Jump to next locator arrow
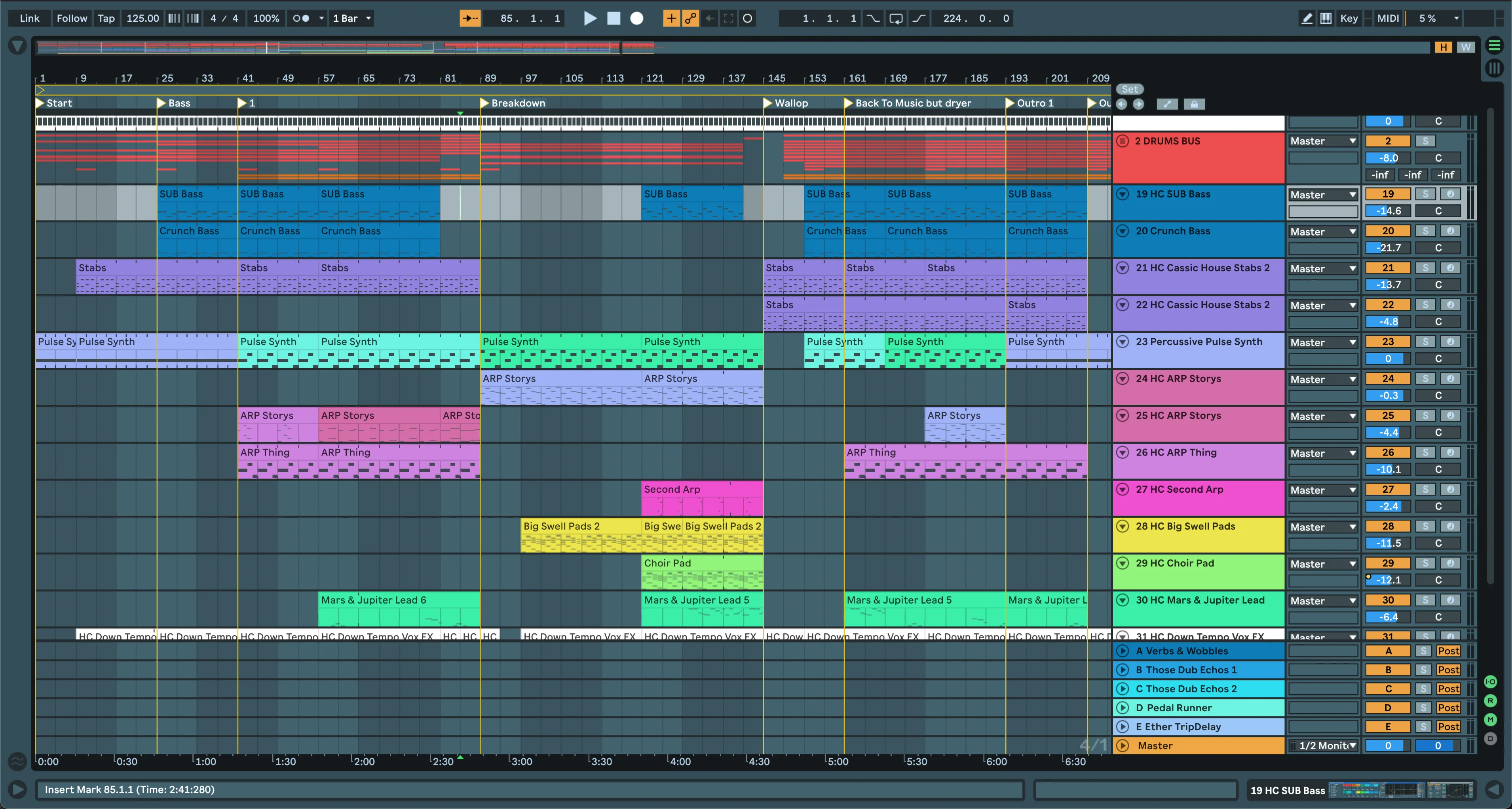The height and width of the screenshot is (809, 1512). point(1138,104)
